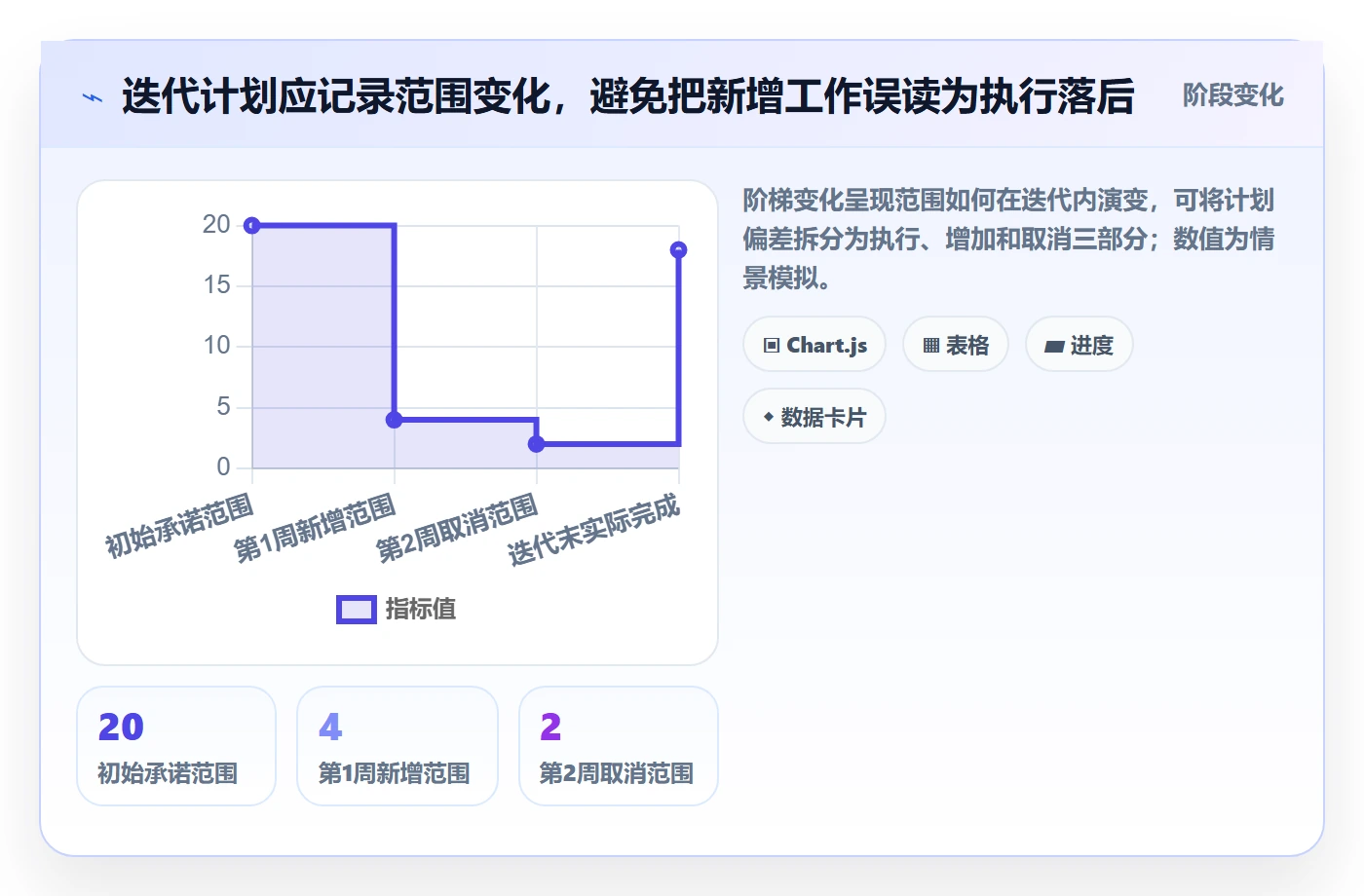Click the x-axis label 初始承诺范围

tap(180, 526)
